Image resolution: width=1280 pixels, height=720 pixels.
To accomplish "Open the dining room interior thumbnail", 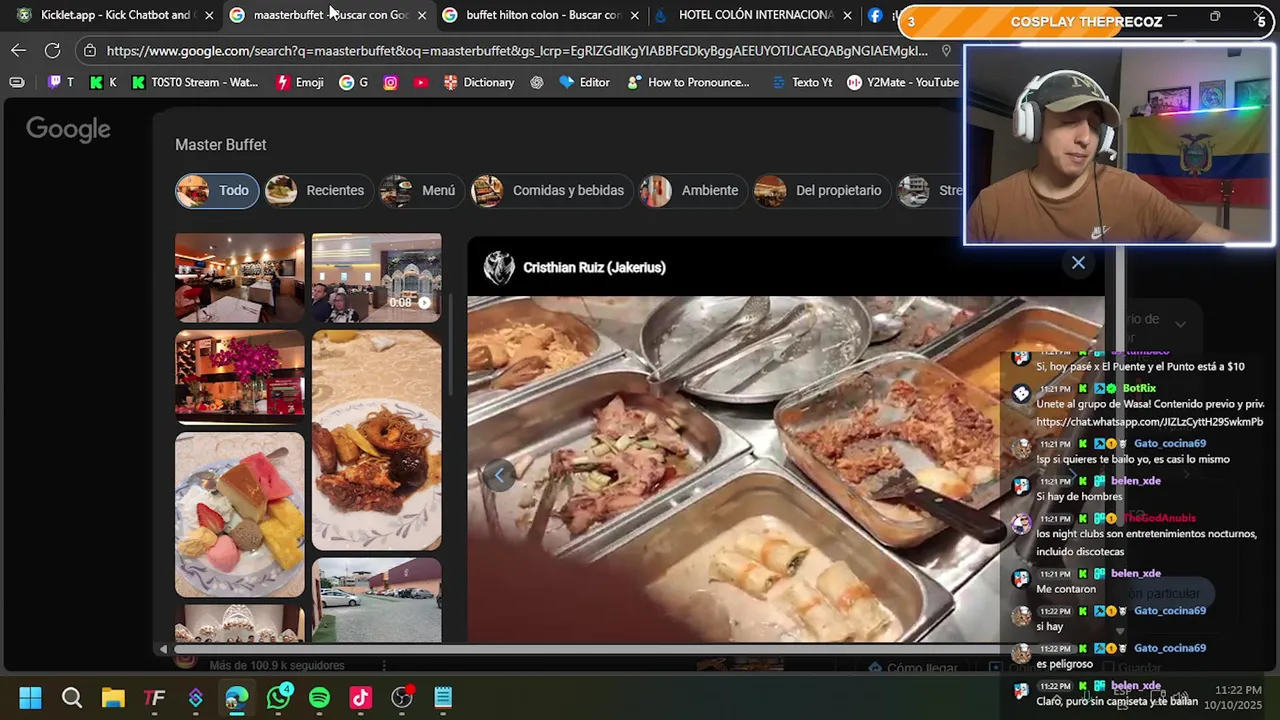I will 240,278.
